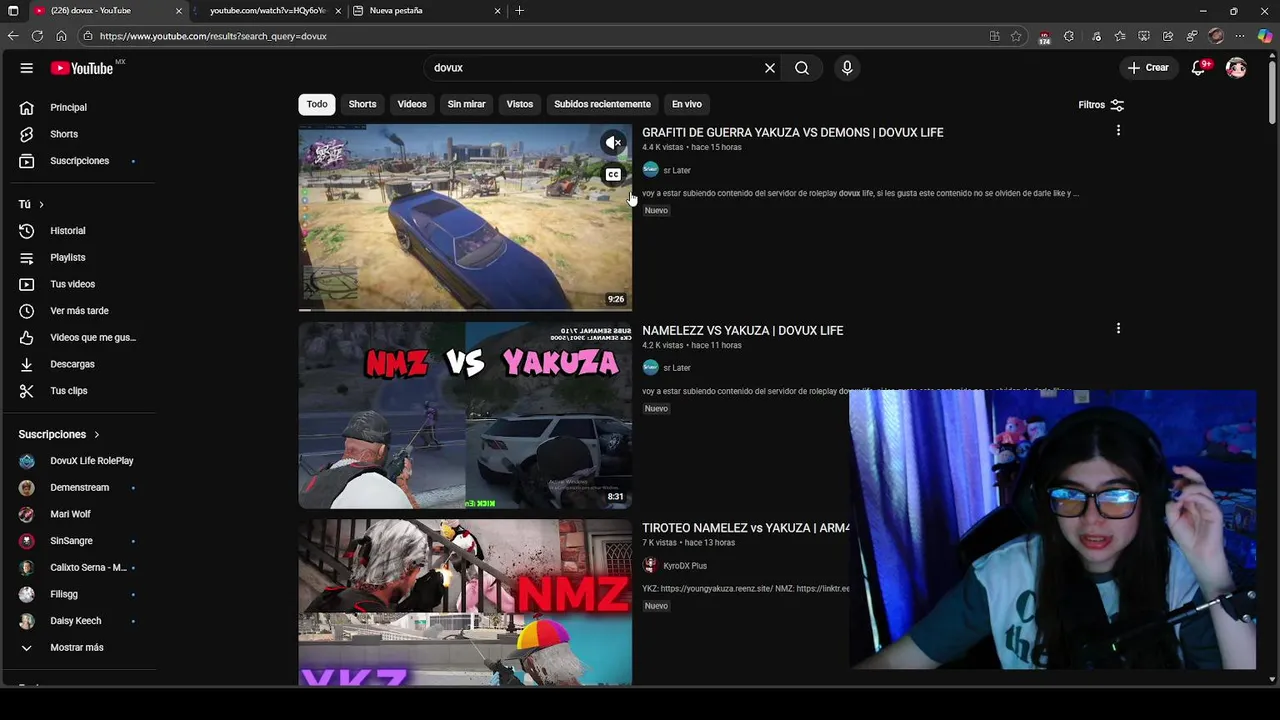The image size is (1280, 720).
Task: Select the Todo filter chip
Action: 317,104
